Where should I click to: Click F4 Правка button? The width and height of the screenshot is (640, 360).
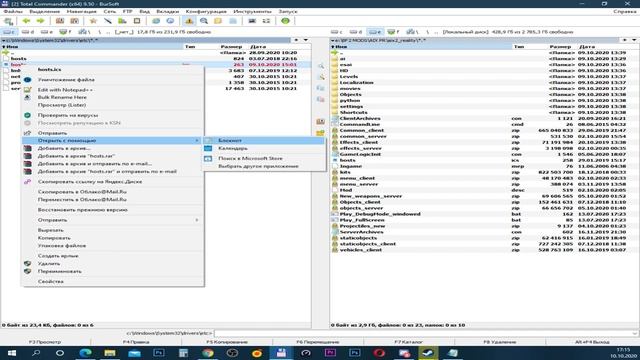136,342
